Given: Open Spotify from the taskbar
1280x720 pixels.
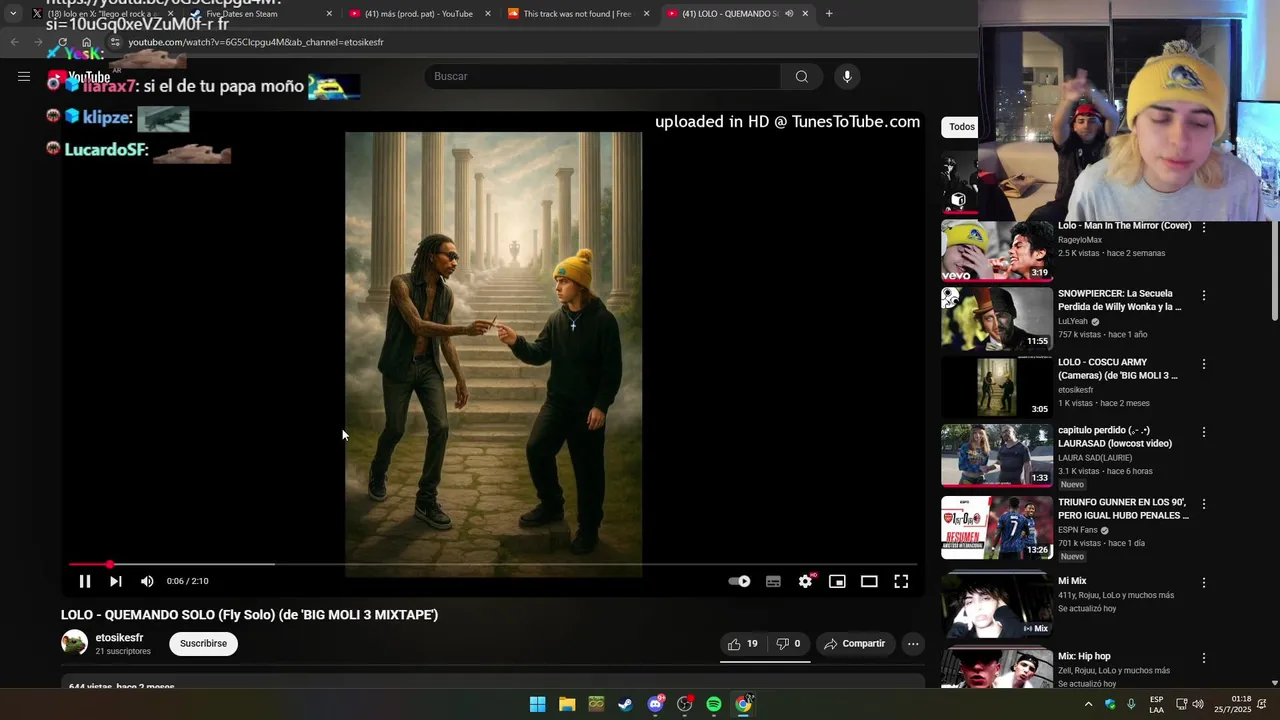Looking at the screenshot, I should 714,704.
